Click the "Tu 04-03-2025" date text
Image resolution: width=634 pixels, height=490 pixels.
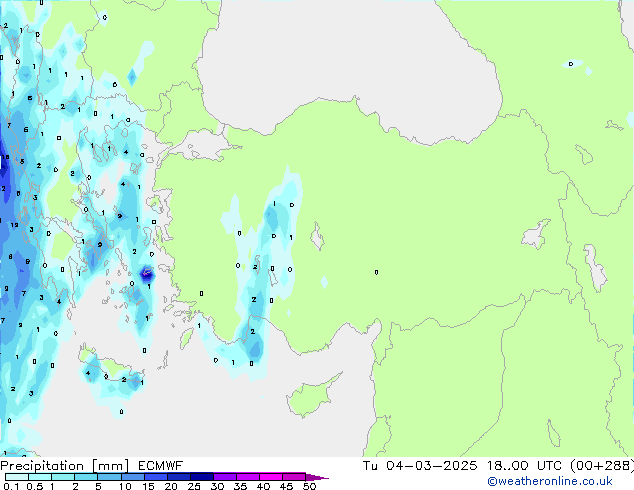[420, 466]
